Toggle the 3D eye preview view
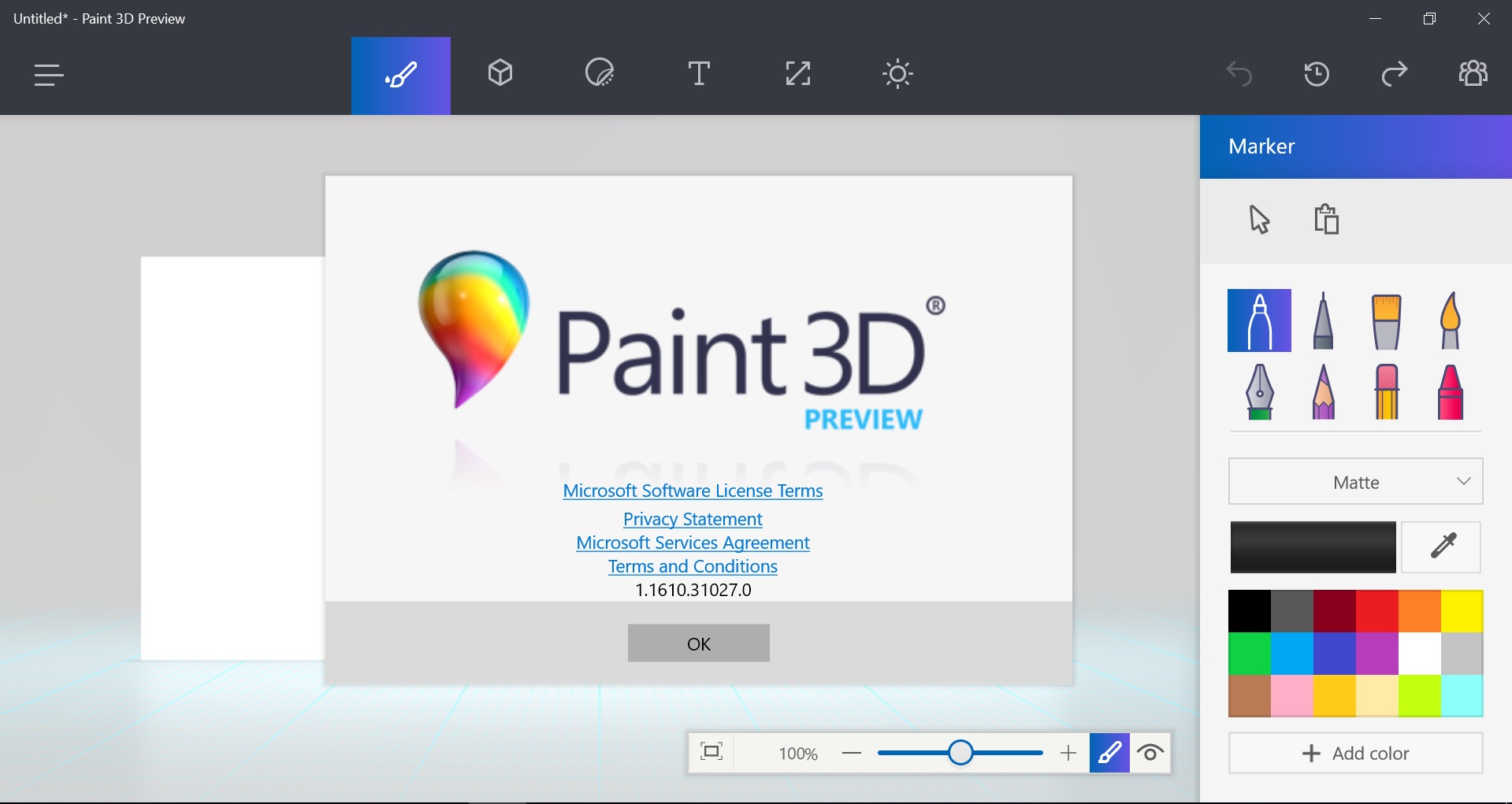The width and height of the screenshot is (1512, 804). tap(1150, 754)
